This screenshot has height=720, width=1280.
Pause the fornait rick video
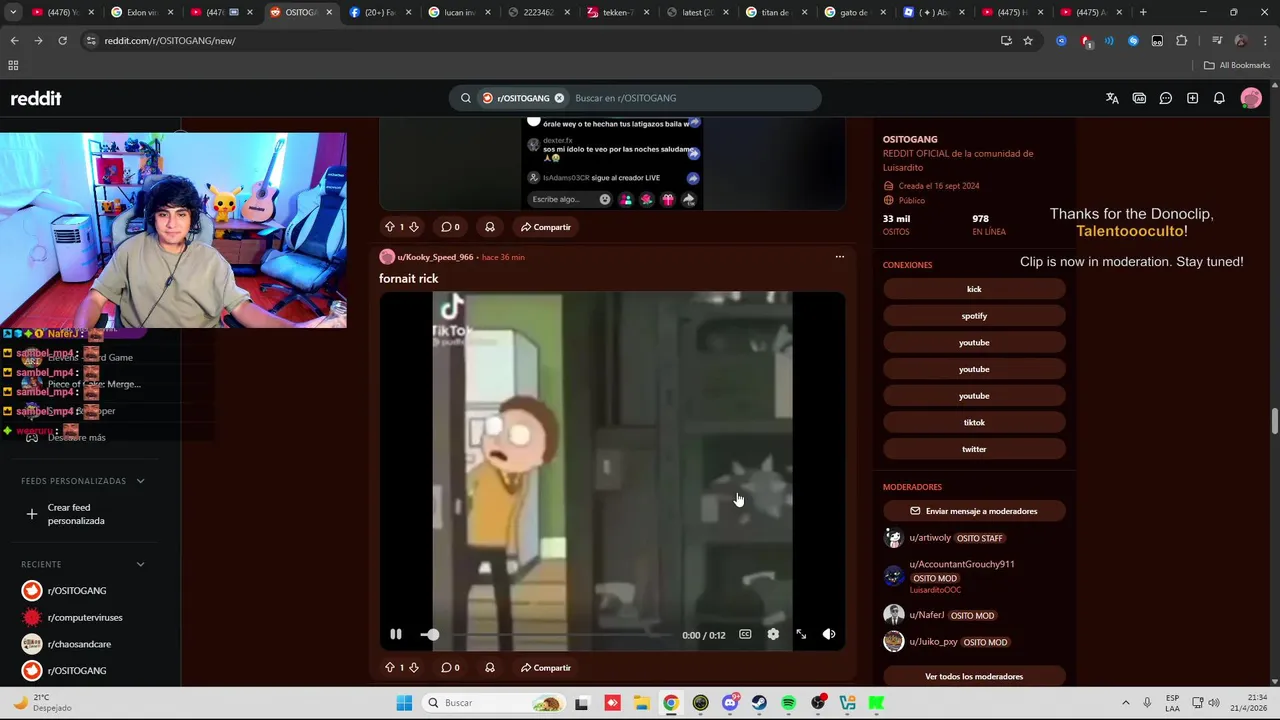pos(396,634)
